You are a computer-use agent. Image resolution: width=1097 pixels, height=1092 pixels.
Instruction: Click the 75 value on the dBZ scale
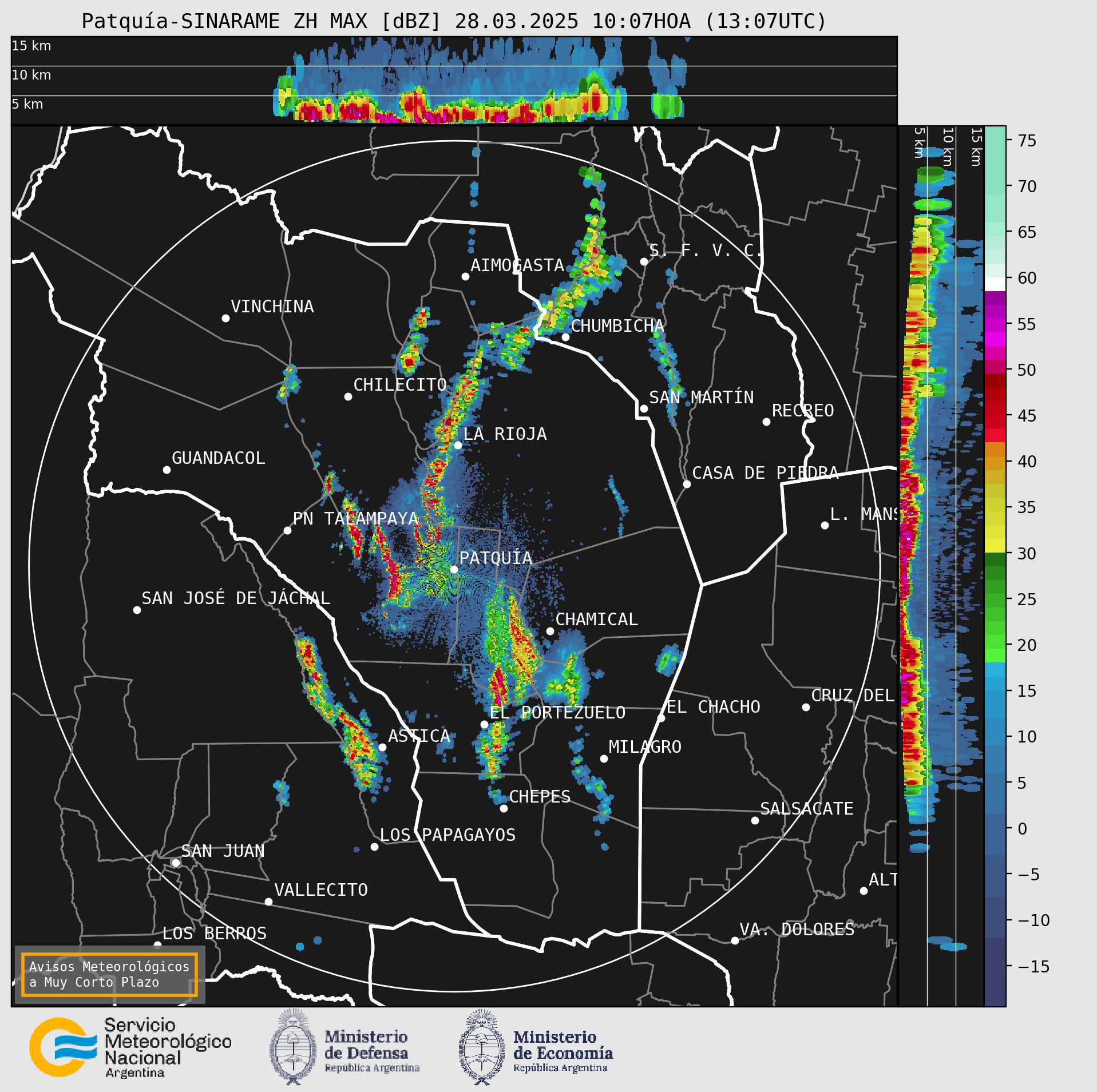click(x=1027, y=141)
